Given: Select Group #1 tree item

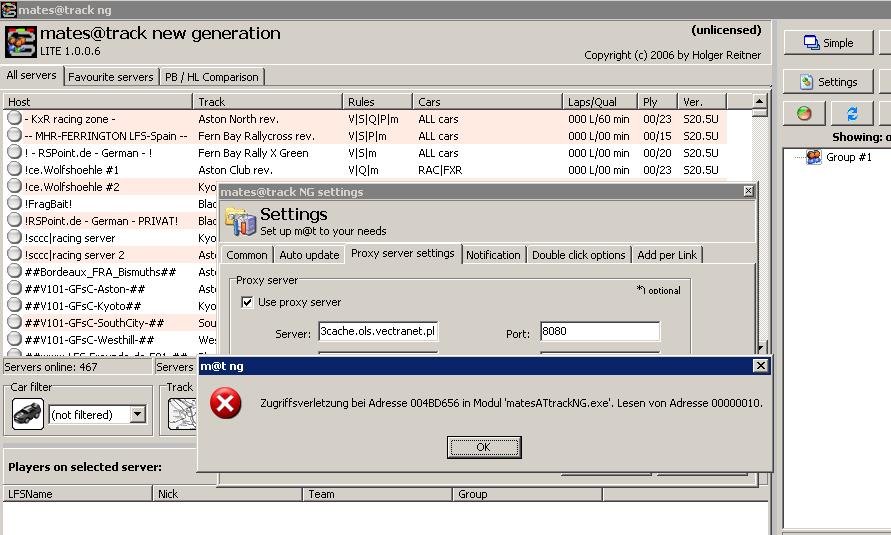Looking at the screenshot, I should (848, 157).
